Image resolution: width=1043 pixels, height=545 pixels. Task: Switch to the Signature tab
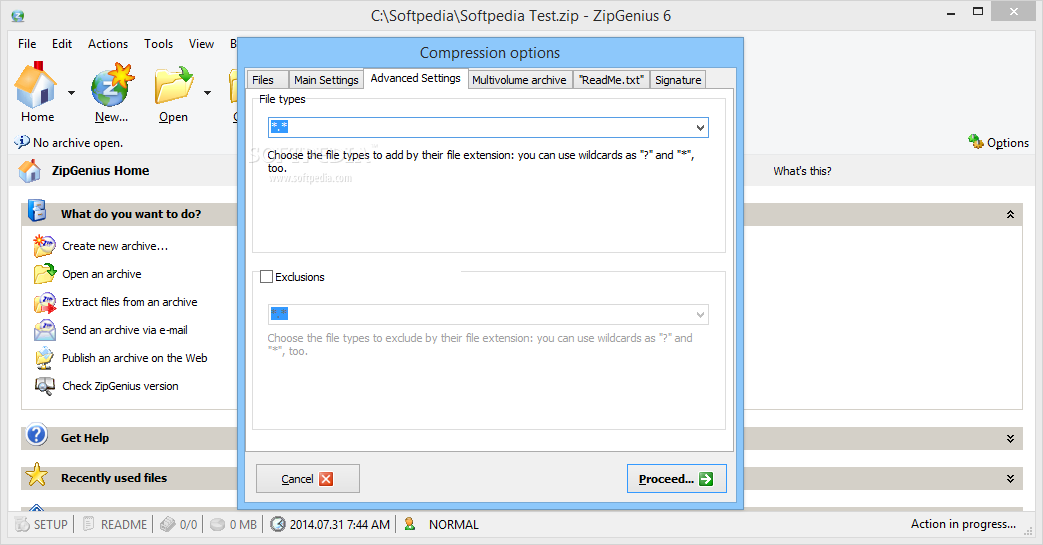click(x=678, y=80)
